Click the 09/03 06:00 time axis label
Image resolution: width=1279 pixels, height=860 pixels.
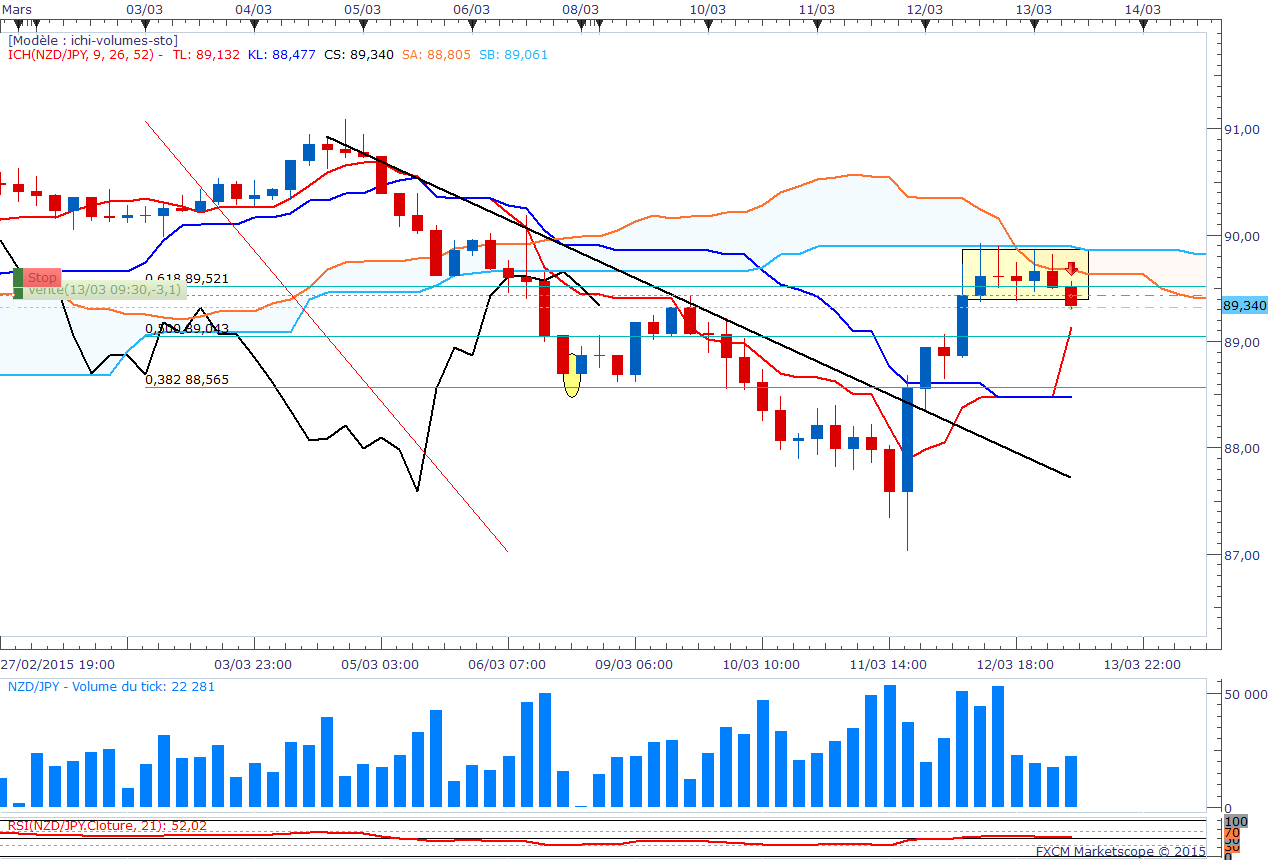(x=635, y=664)
